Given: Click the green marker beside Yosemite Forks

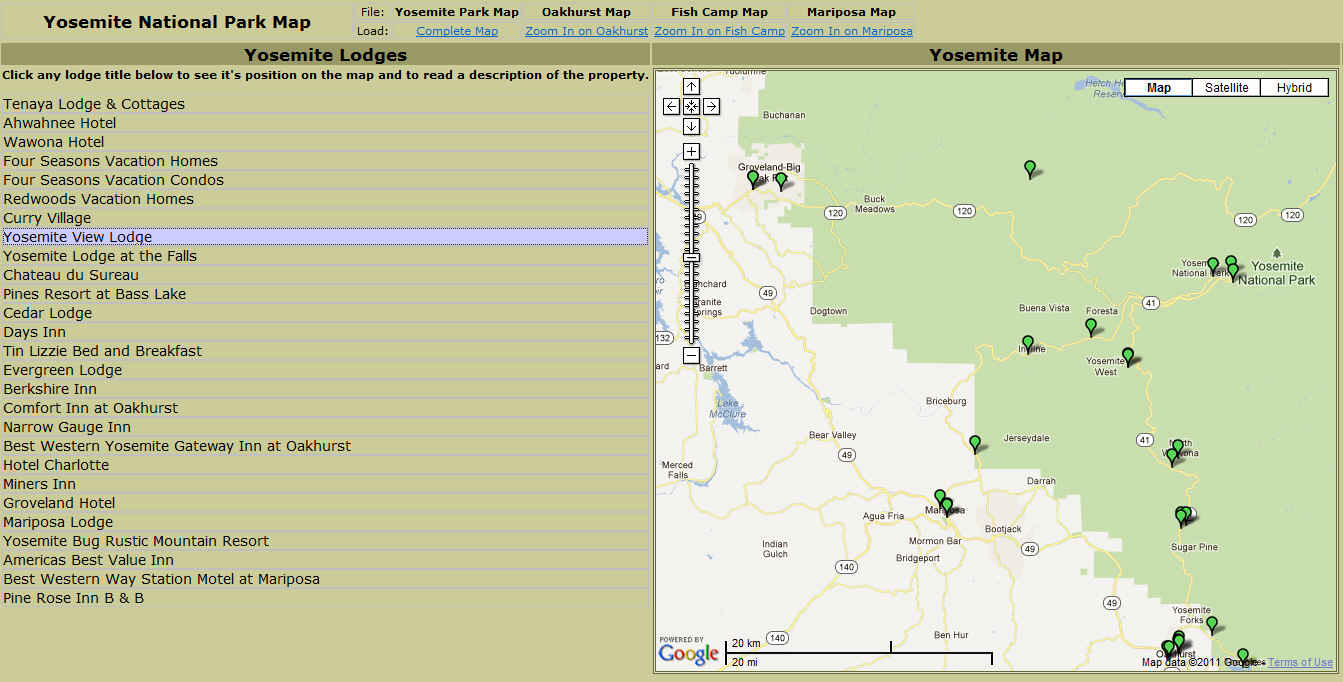Looking at the screenshot, I should click(x=1212, y=625).
